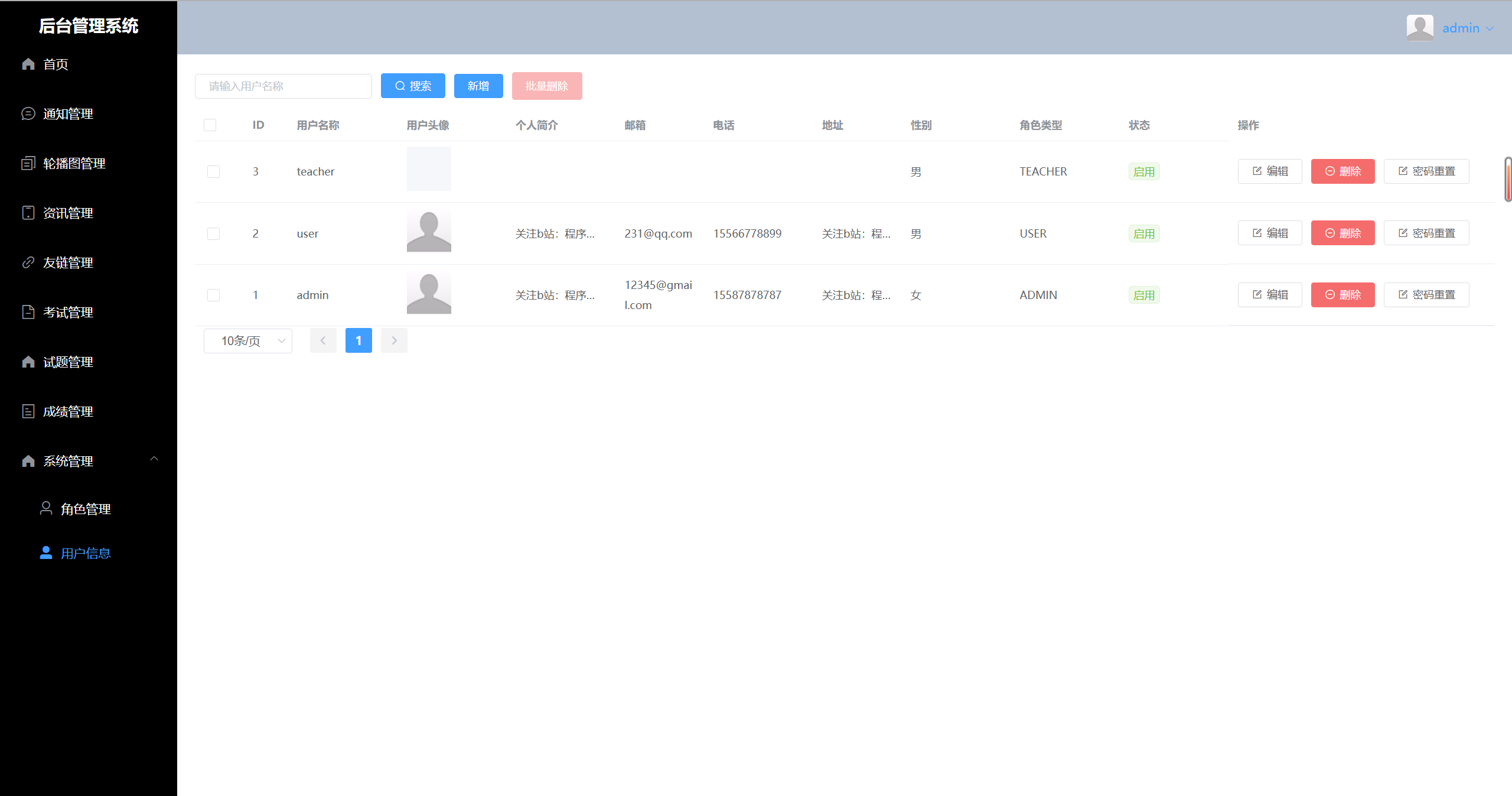Click the list icon beside 成绩管理

point(28,411)
